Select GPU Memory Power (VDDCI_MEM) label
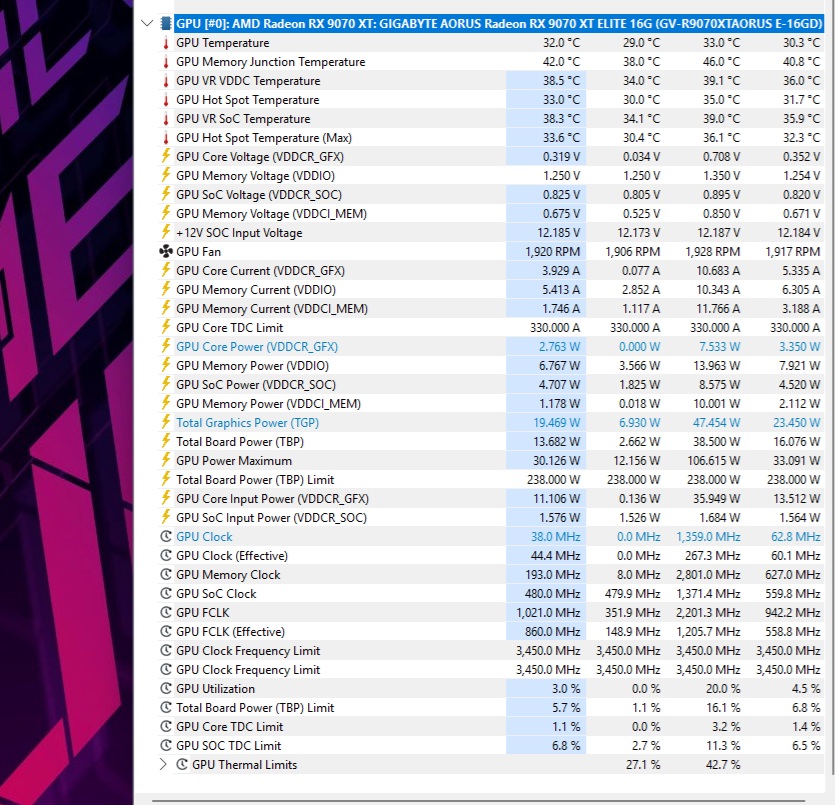Screen dimensions: 835x805 click(x=268, y=404)
